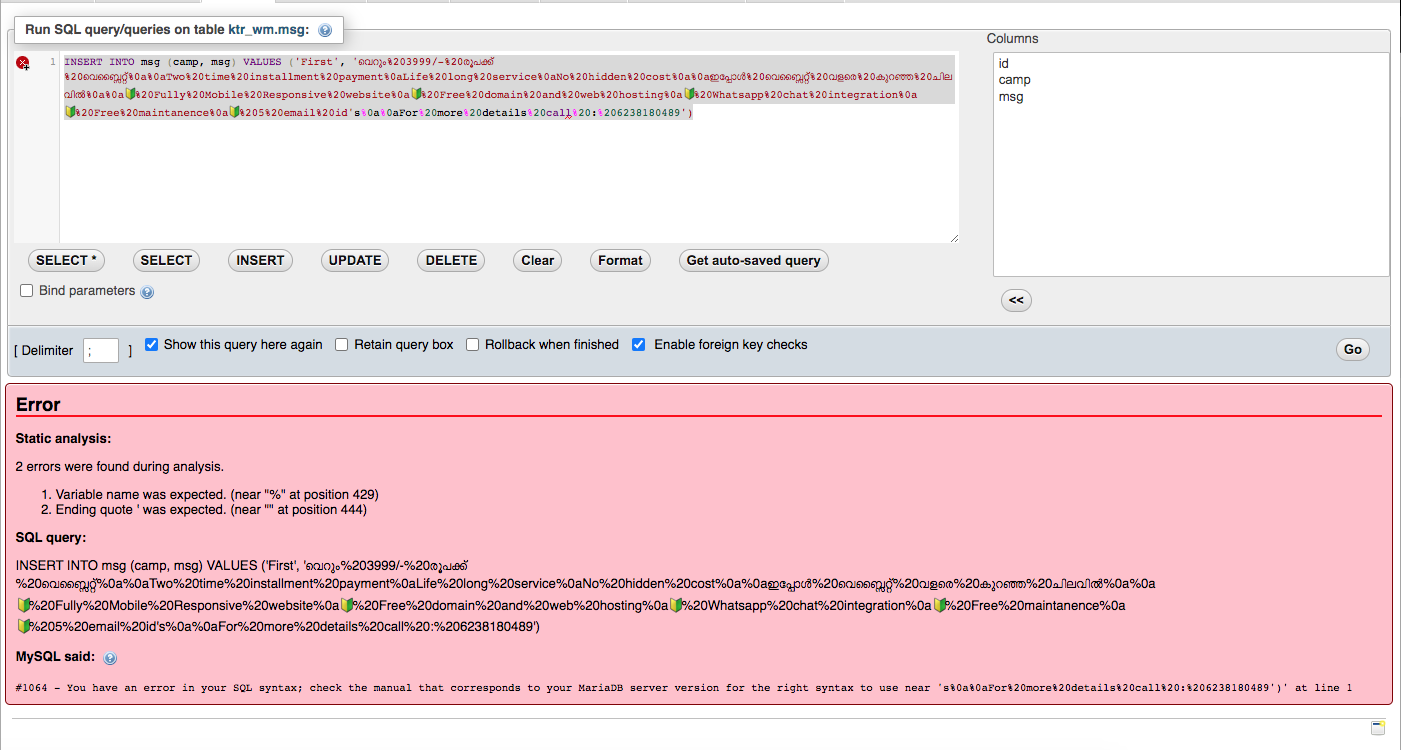Retrieve the auto-saved query
Image resolution: width=1401 pixels, height=750 pixels.
753,260
